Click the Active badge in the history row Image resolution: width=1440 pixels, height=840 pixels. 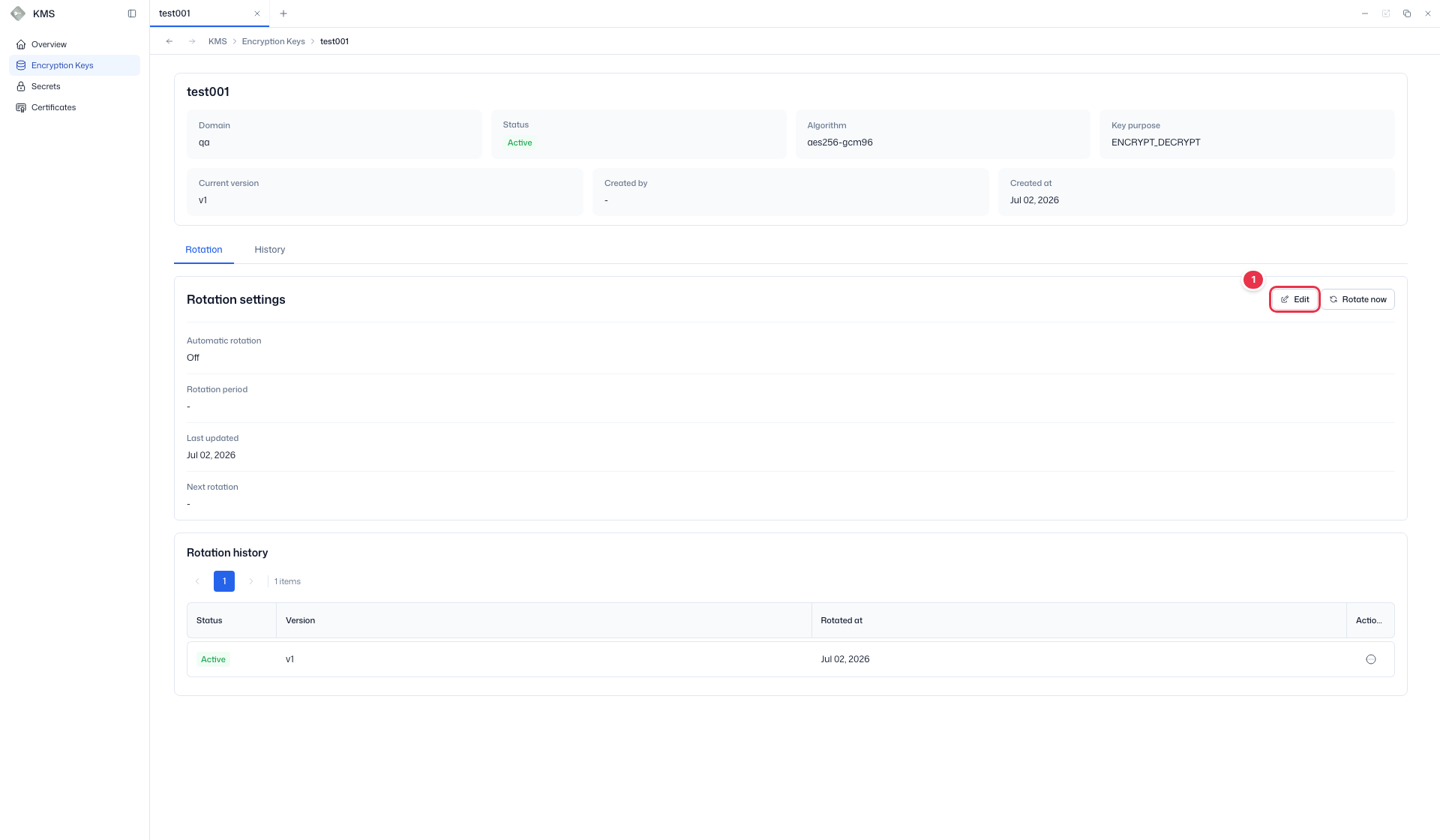point(213,659)
